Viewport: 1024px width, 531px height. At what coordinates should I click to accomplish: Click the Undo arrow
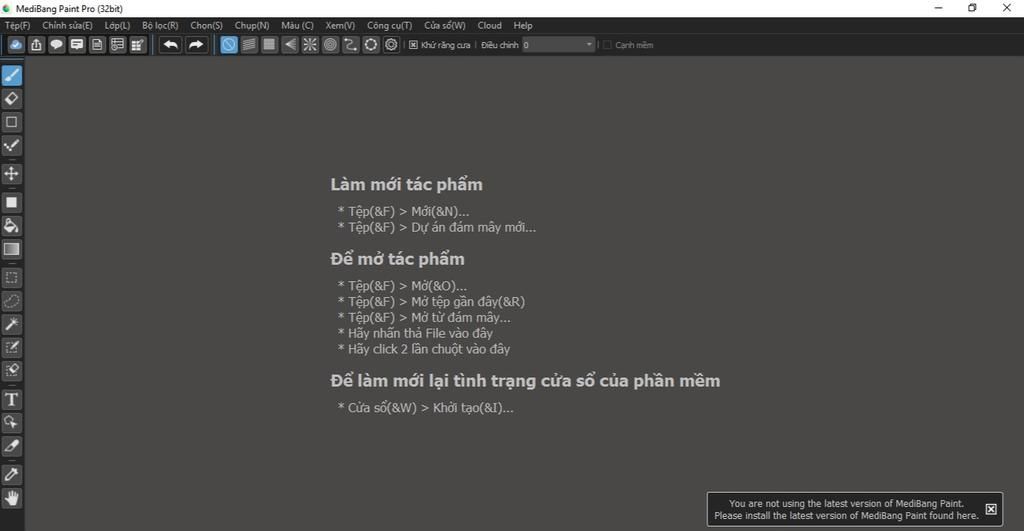pyautogui.click(x=170, y=44)
